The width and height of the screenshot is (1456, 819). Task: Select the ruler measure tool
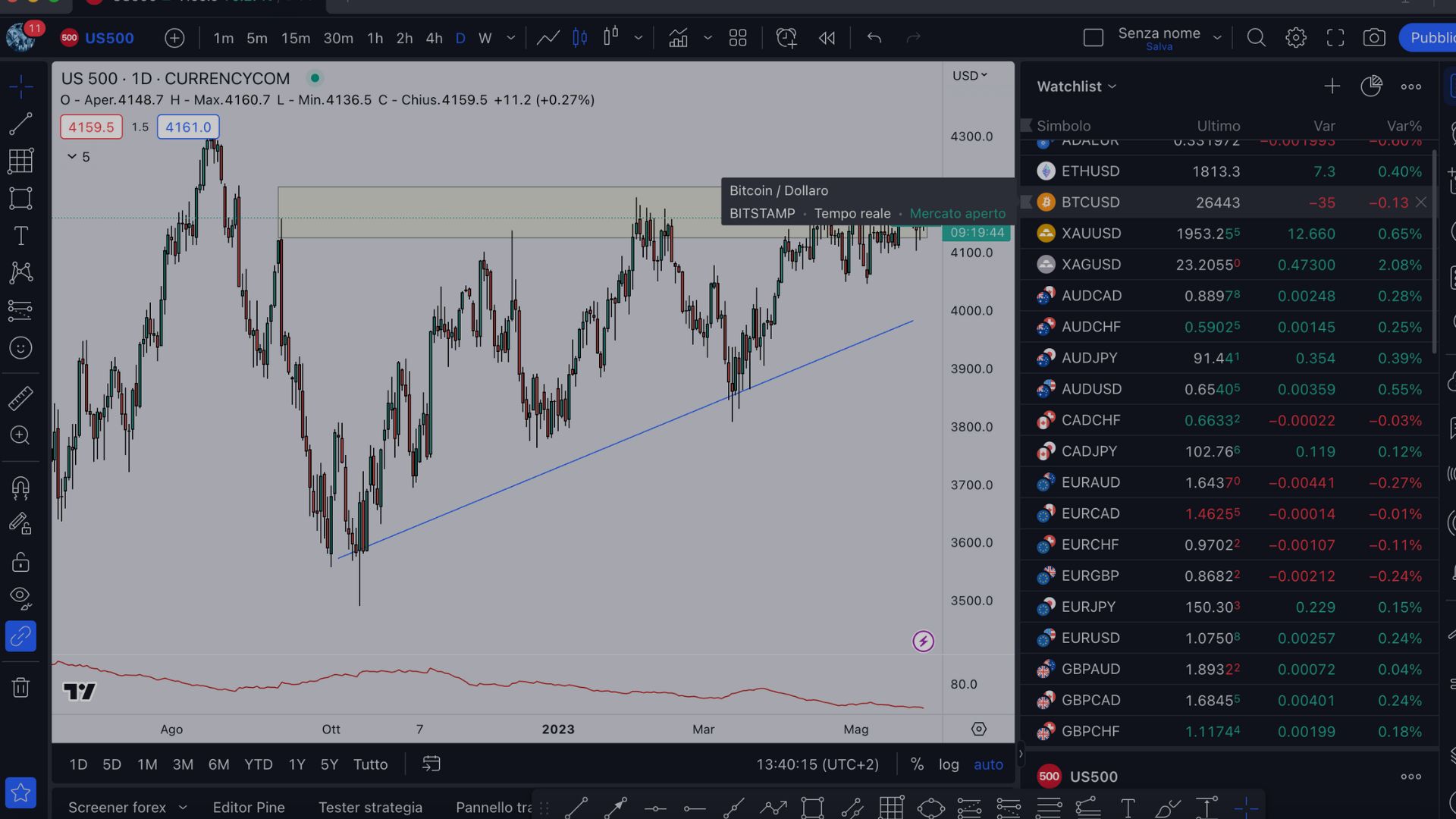(20, 398)
